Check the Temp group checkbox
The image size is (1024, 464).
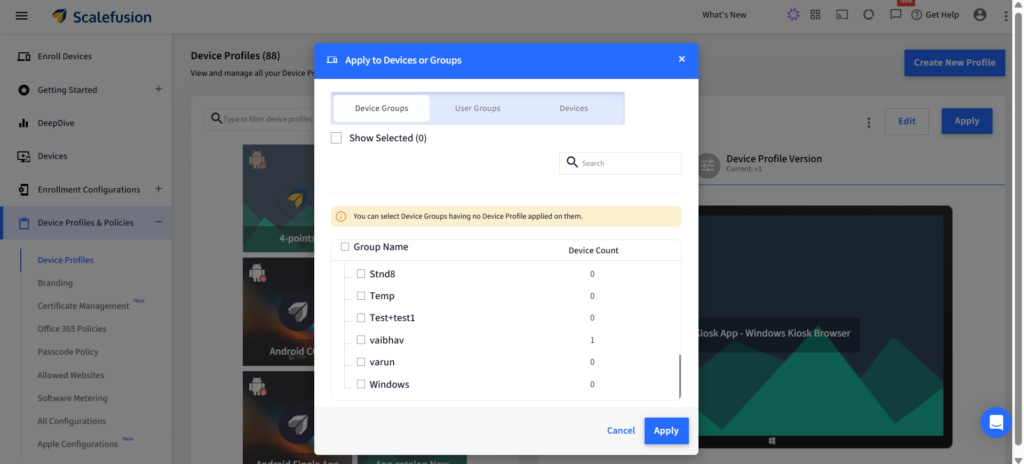click(361, 296)
